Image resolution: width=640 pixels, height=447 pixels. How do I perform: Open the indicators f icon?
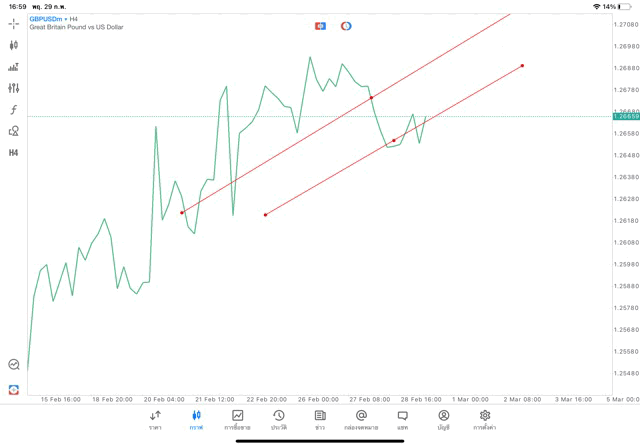click(13, 109)
